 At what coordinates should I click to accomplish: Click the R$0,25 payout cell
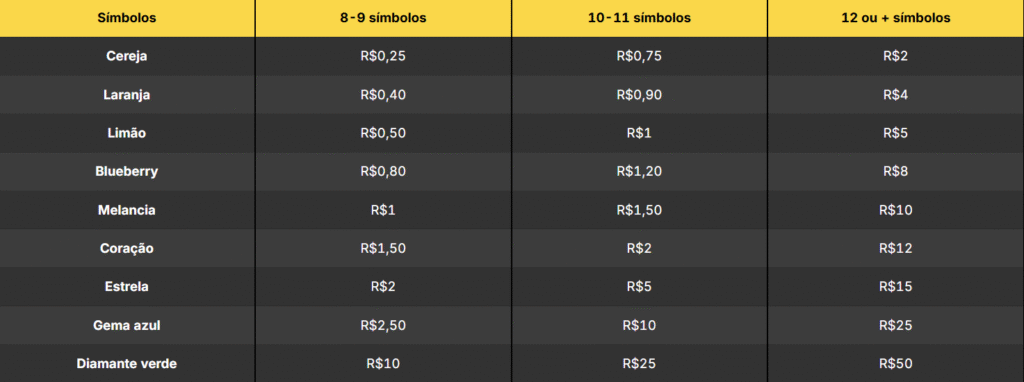(x=383, y=56)
